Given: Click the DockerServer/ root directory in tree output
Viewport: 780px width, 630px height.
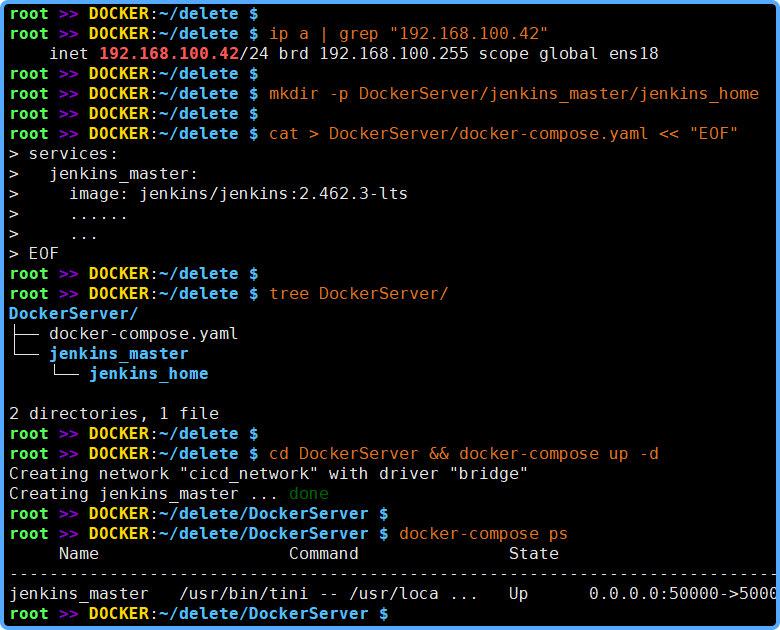Looking at the screenshot, I should click(73, 314).
